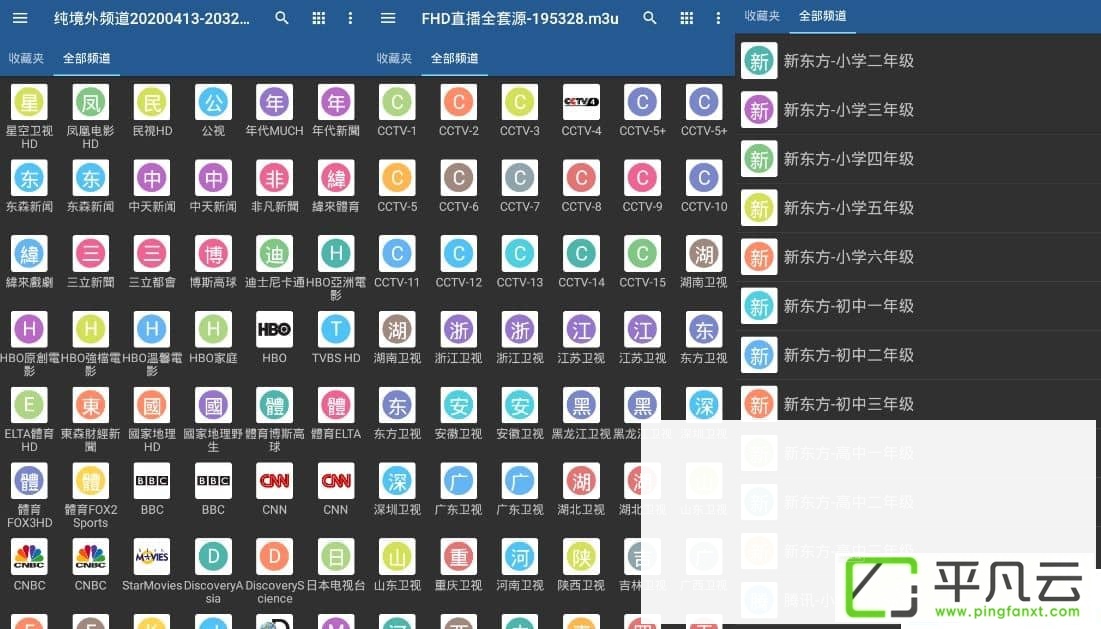Open hamburger menu in 纯境外频道 panel
Screen dimensions: 1101x629
click(20, 18)
